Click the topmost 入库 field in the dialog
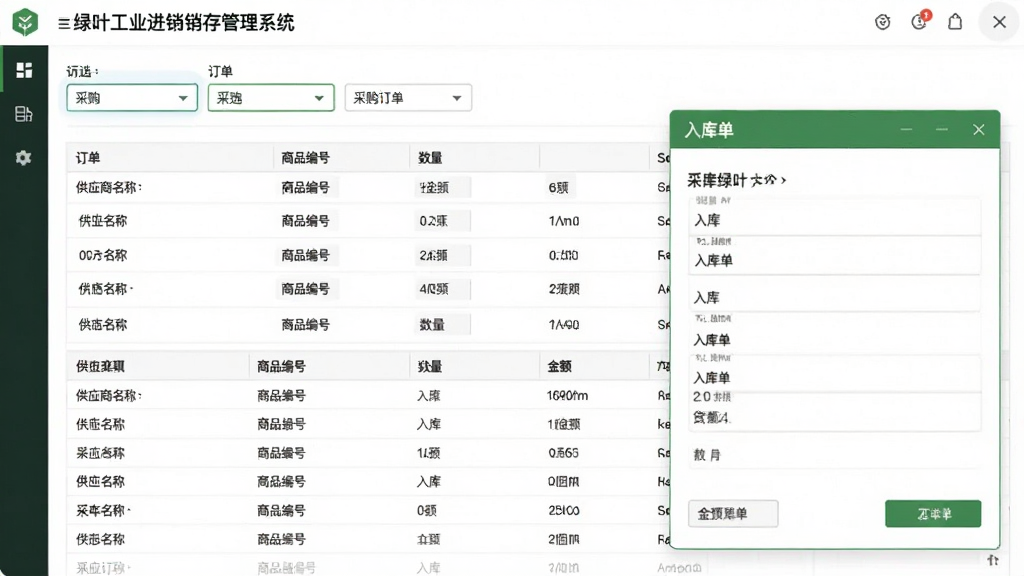1024x576 pixels. click(835, 217)
